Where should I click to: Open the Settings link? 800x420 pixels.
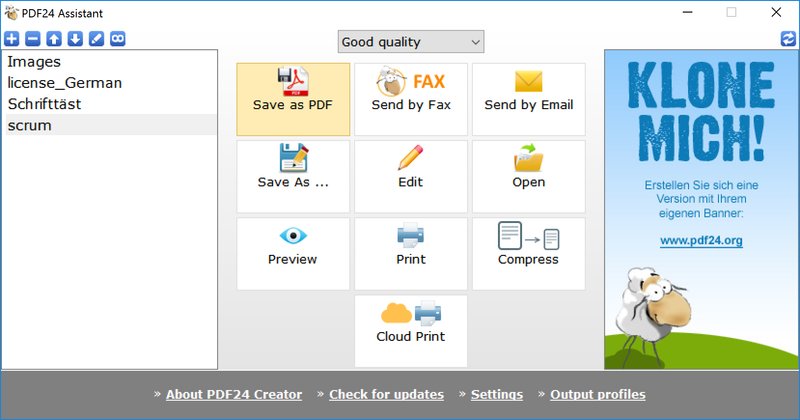coord(497,394)
